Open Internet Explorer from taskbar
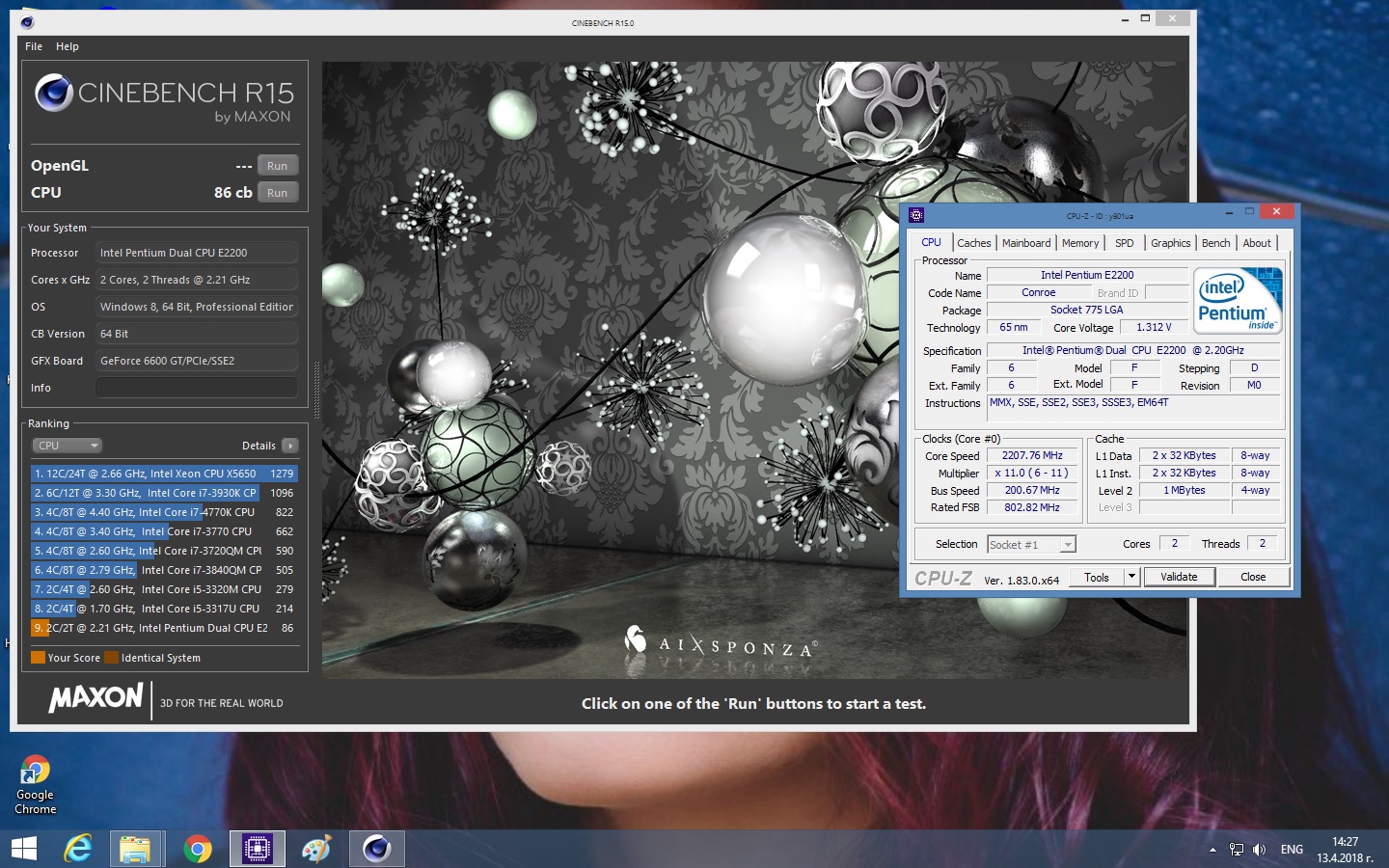This screenshot has height=868, width=1389. (x=78, y=849)
